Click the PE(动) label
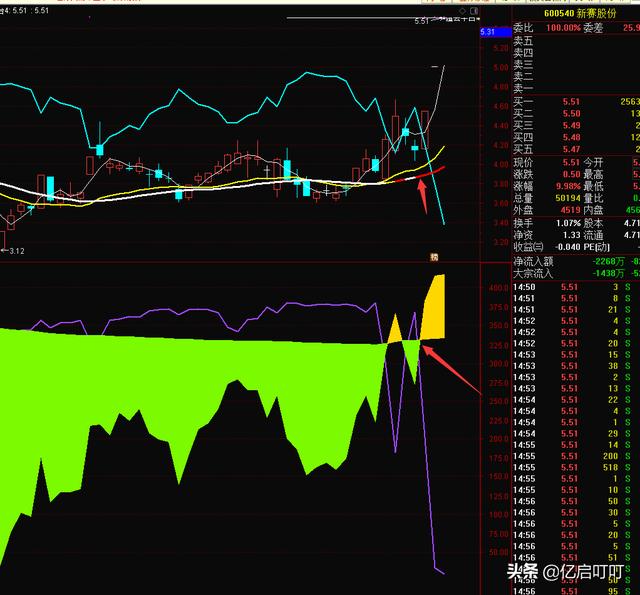 pos(596,247)
